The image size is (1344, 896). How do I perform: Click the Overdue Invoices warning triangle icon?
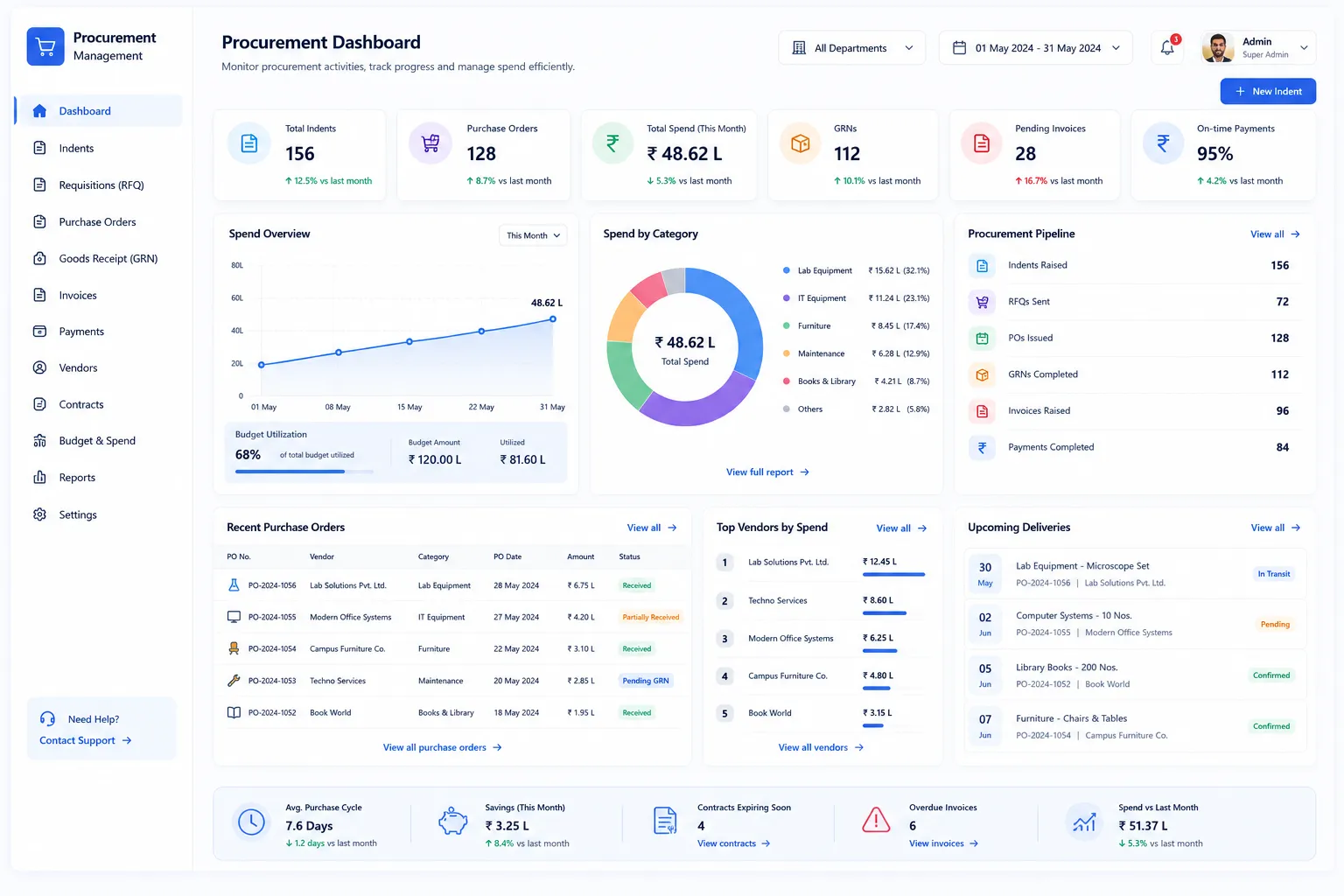click(x=876, y=821)
